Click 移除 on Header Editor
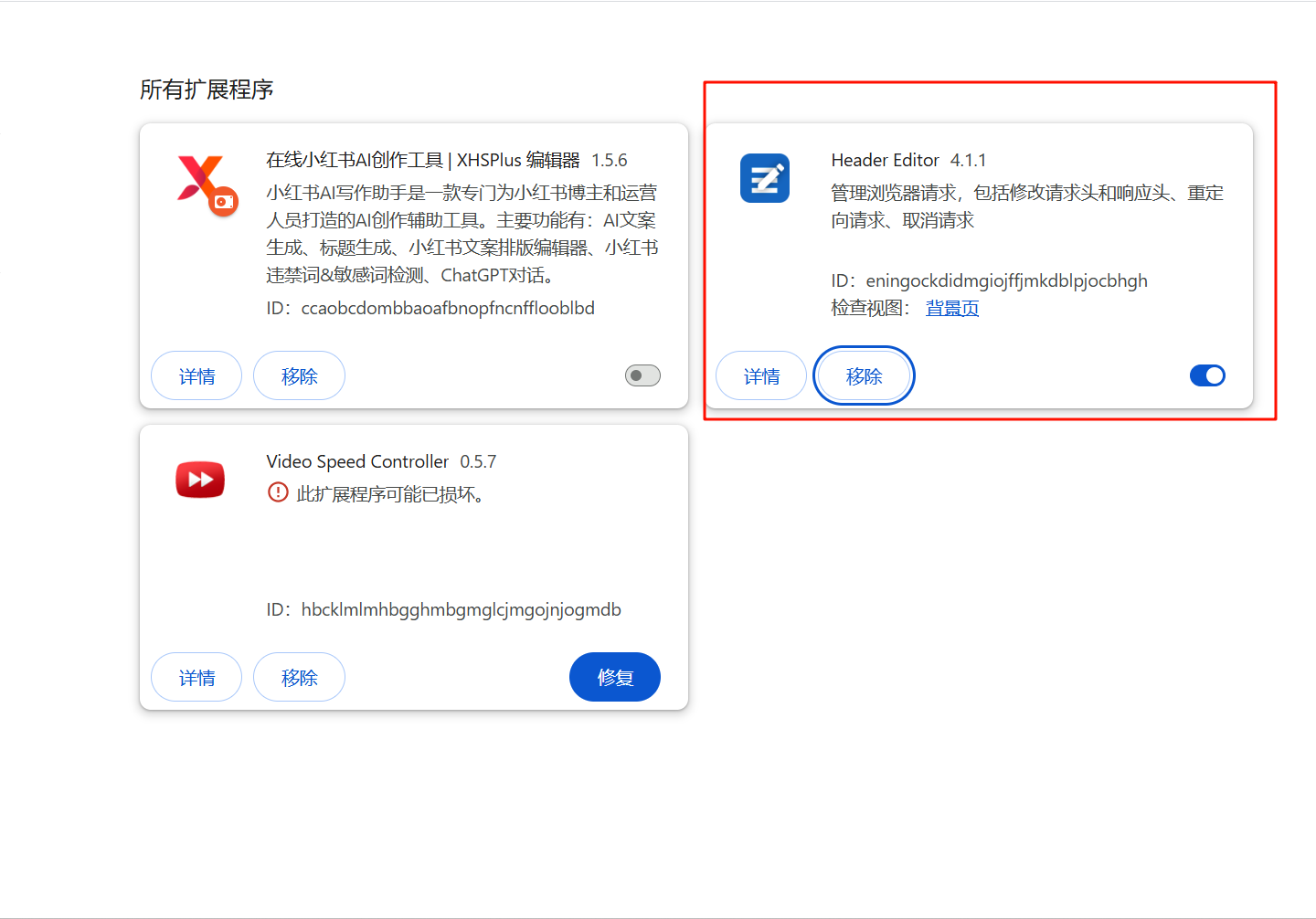 coord(864,375)
